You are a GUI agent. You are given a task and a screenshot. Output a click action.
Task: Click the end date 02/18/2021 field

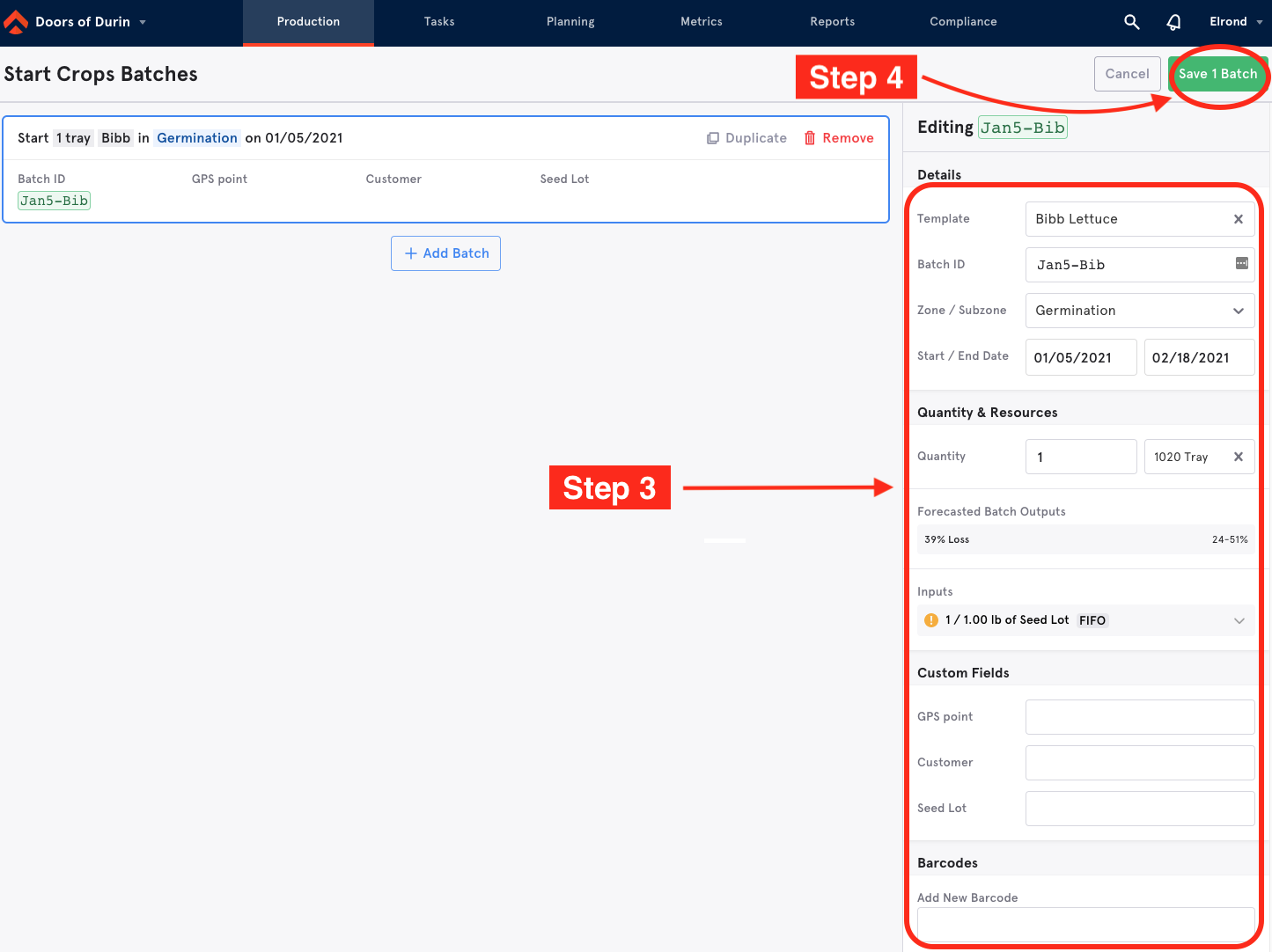point(1199,357)
